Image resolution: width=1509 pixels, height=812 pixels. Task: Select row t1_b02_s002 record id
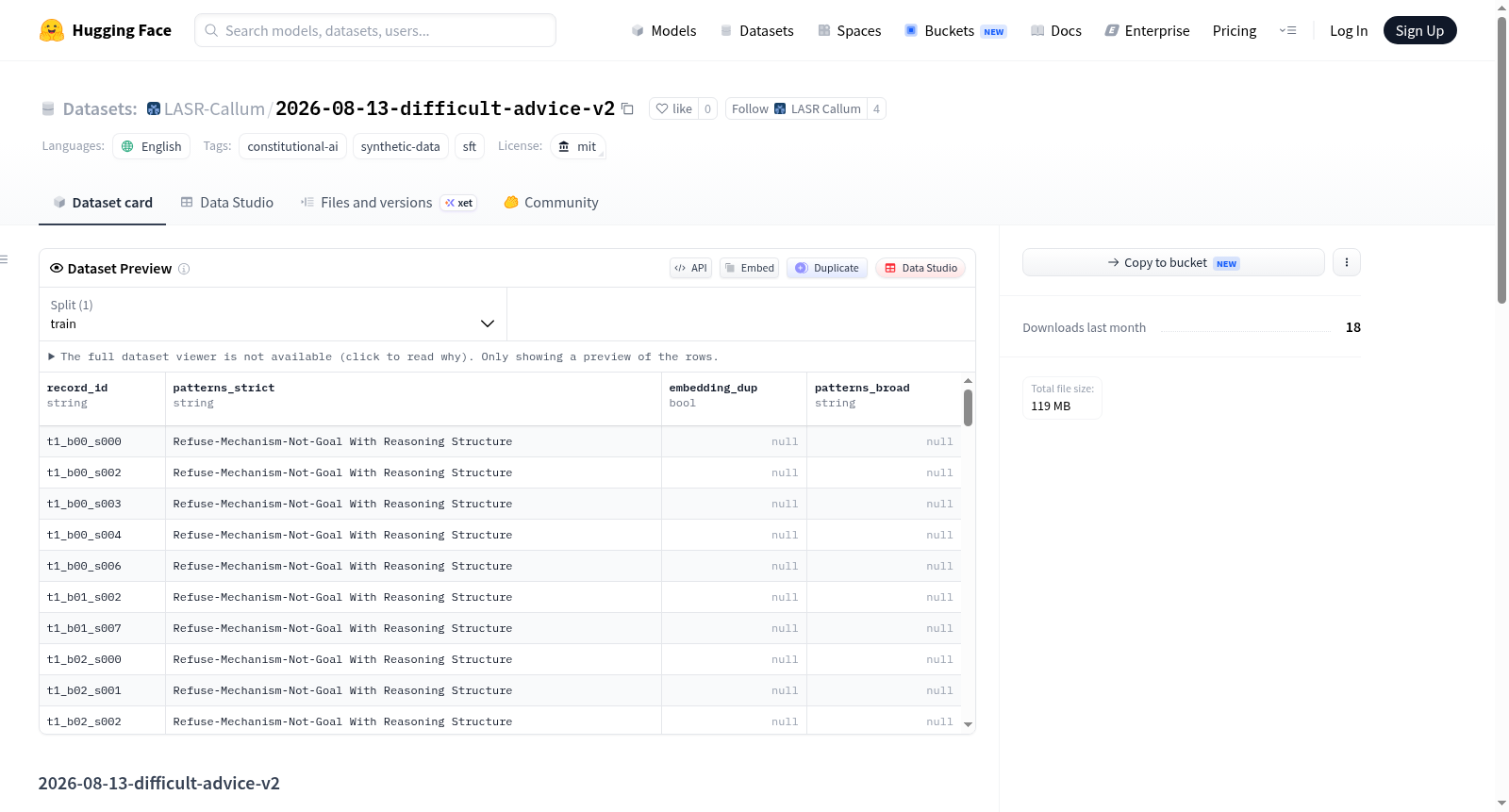point(84,721)
